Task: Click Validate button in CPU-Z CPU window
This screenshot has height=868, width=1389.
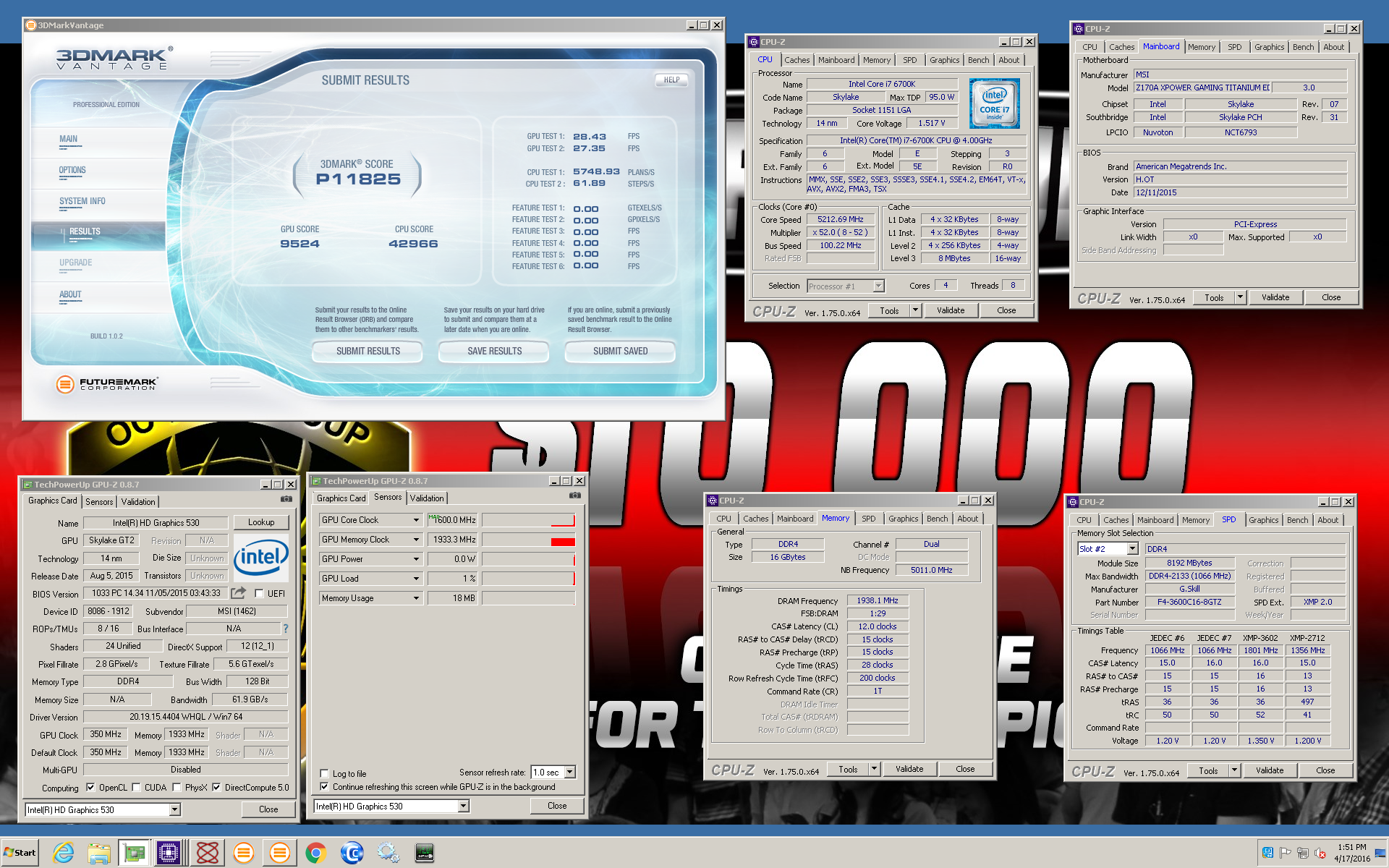Action: [x=951, y=310]
